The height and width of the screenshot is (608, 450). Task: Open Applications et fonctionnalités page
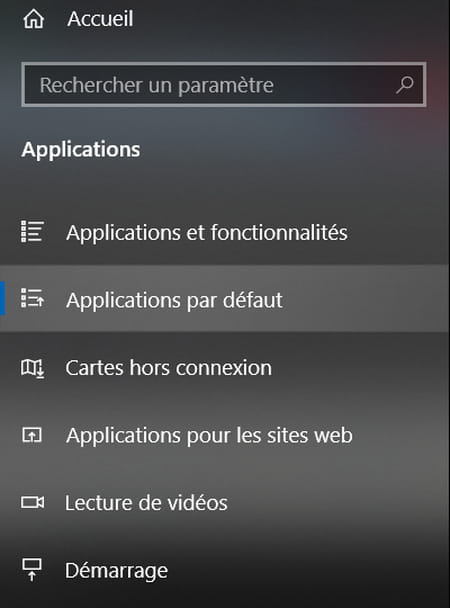[225, 232]
